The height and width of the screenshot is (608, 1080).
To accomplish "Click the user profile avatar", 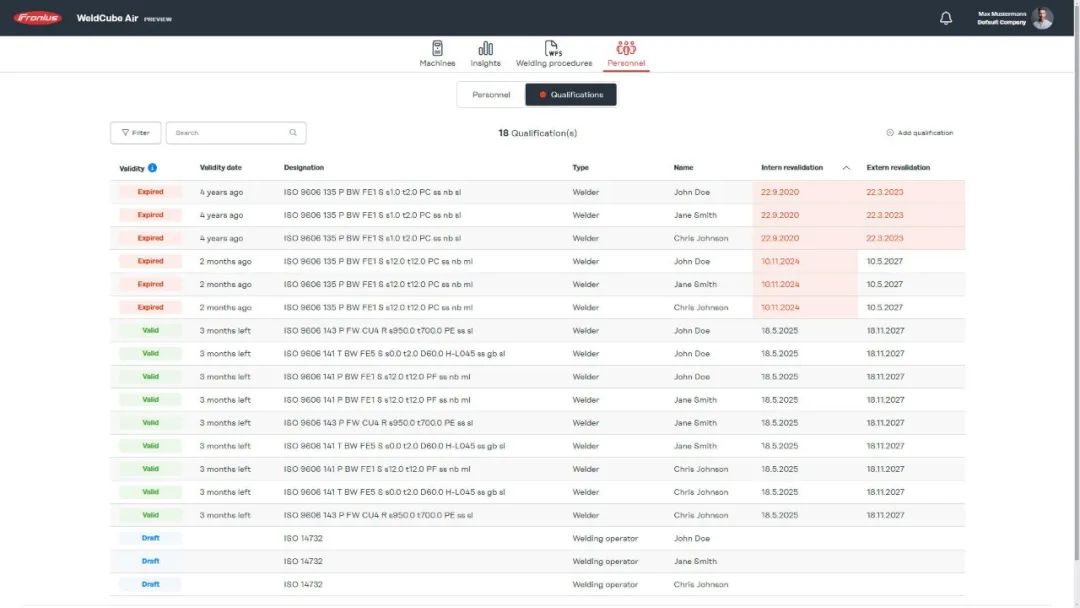I will click(1043, 18).
